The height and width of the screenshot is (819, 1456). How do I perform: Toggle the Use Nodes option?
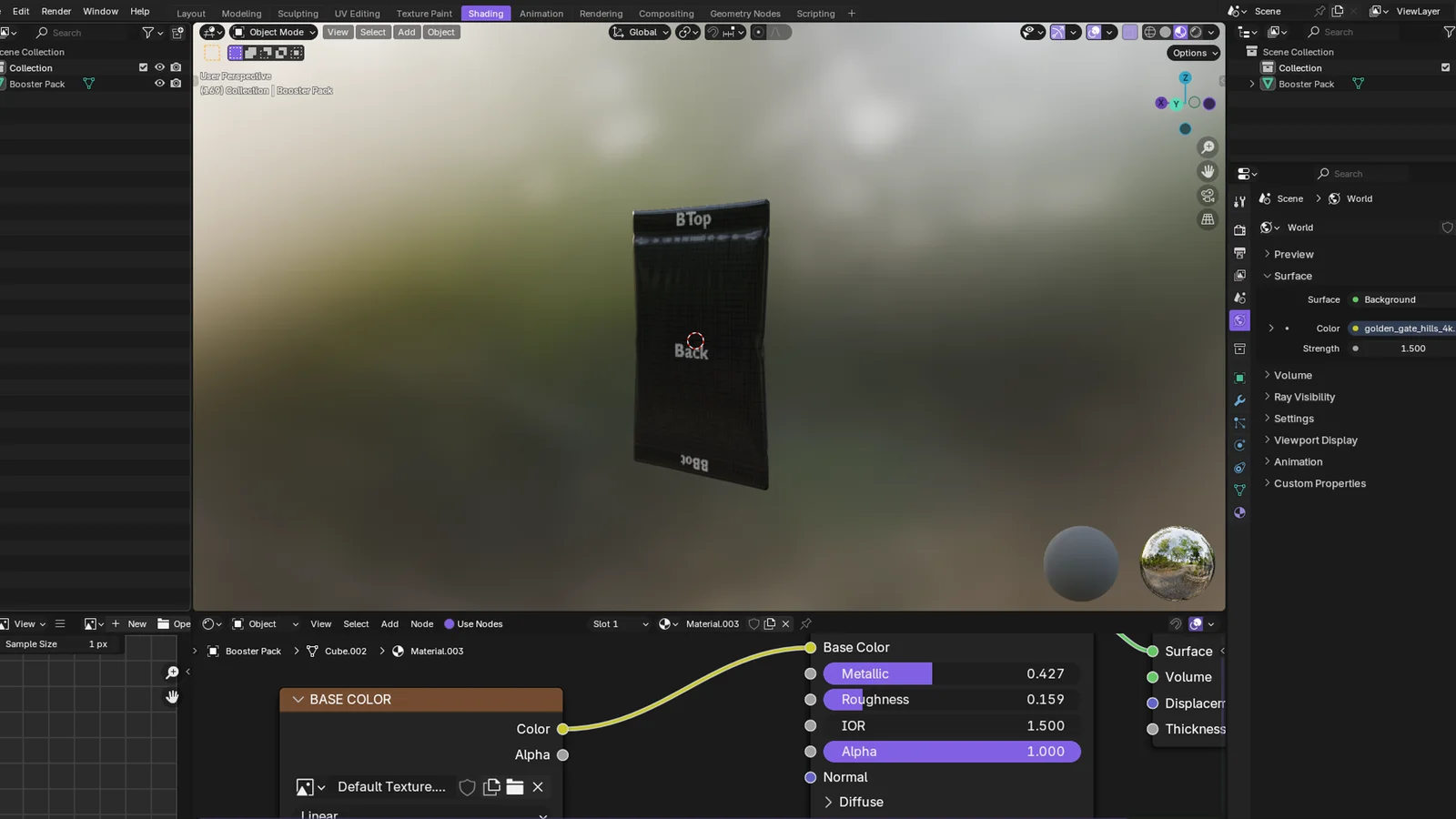point(449,624)
